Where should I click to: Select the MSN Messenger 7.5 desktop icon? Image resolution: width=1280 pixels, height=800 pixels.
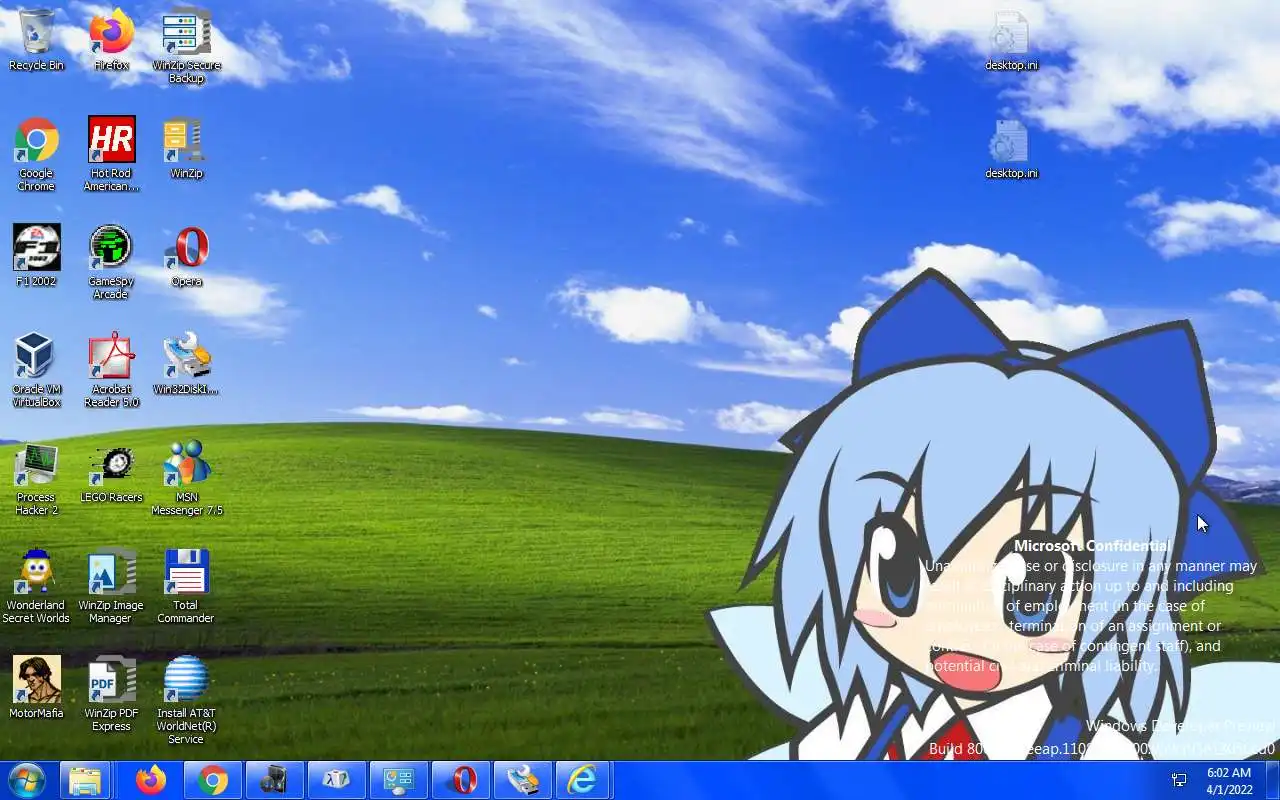(x=186, y=478)
